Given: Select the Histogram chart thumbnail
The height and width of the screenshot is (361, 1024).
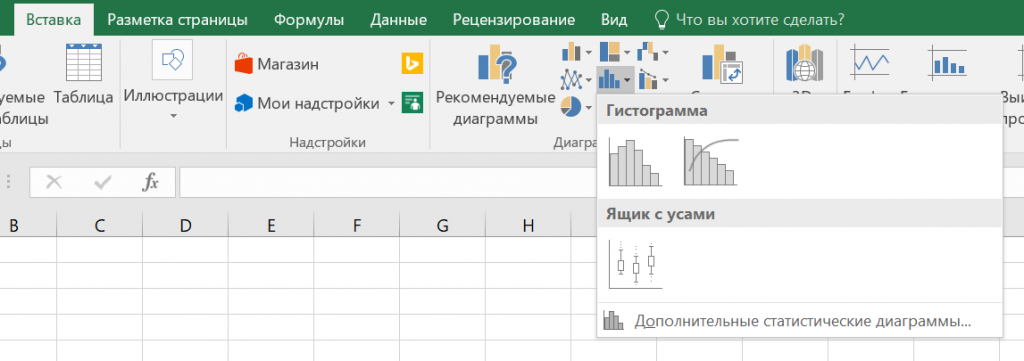Looking at the screenshot, I should 635,162.
